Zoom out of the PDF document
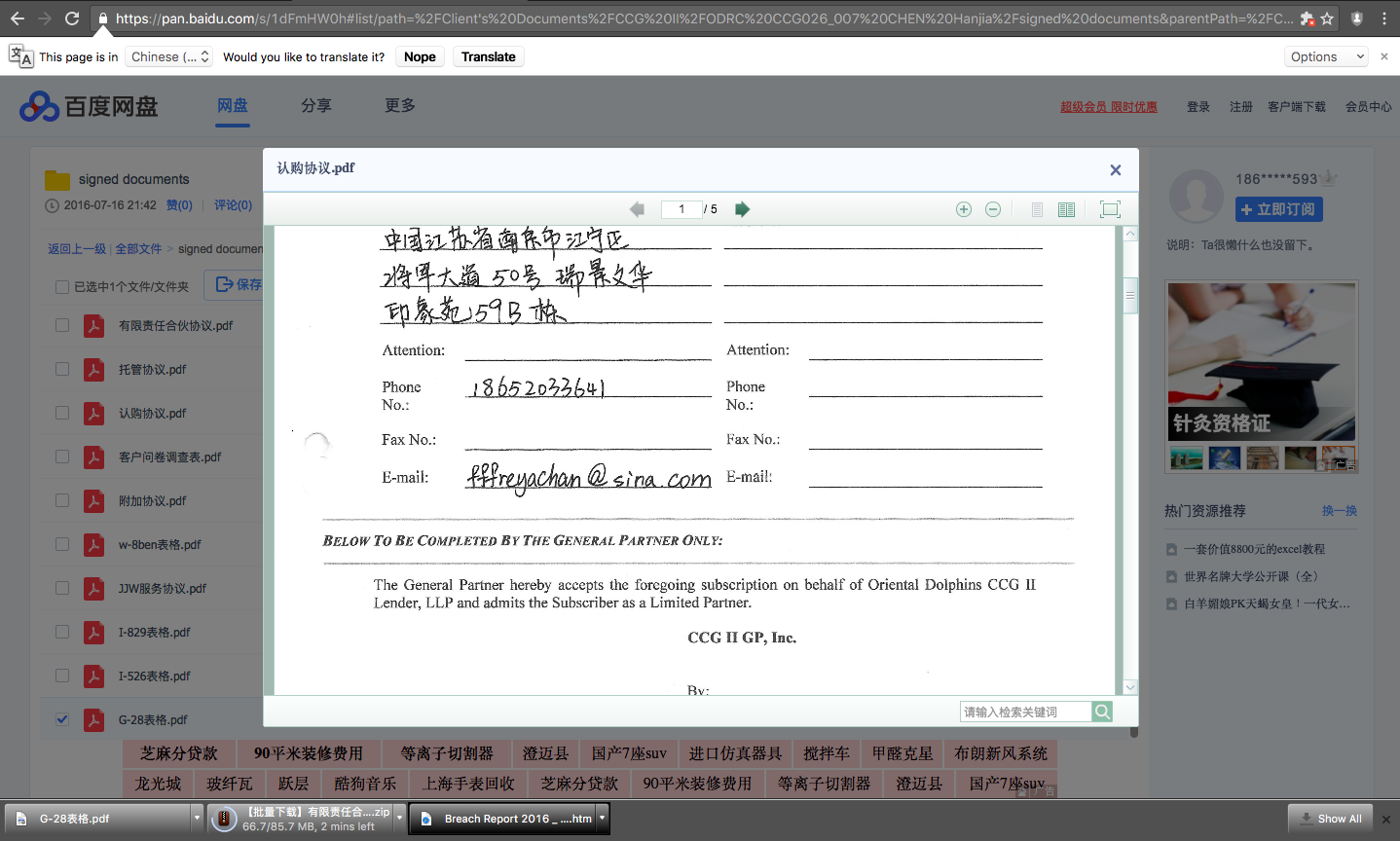The height and width of the screenshot is (841, 1400). [993, 209]
